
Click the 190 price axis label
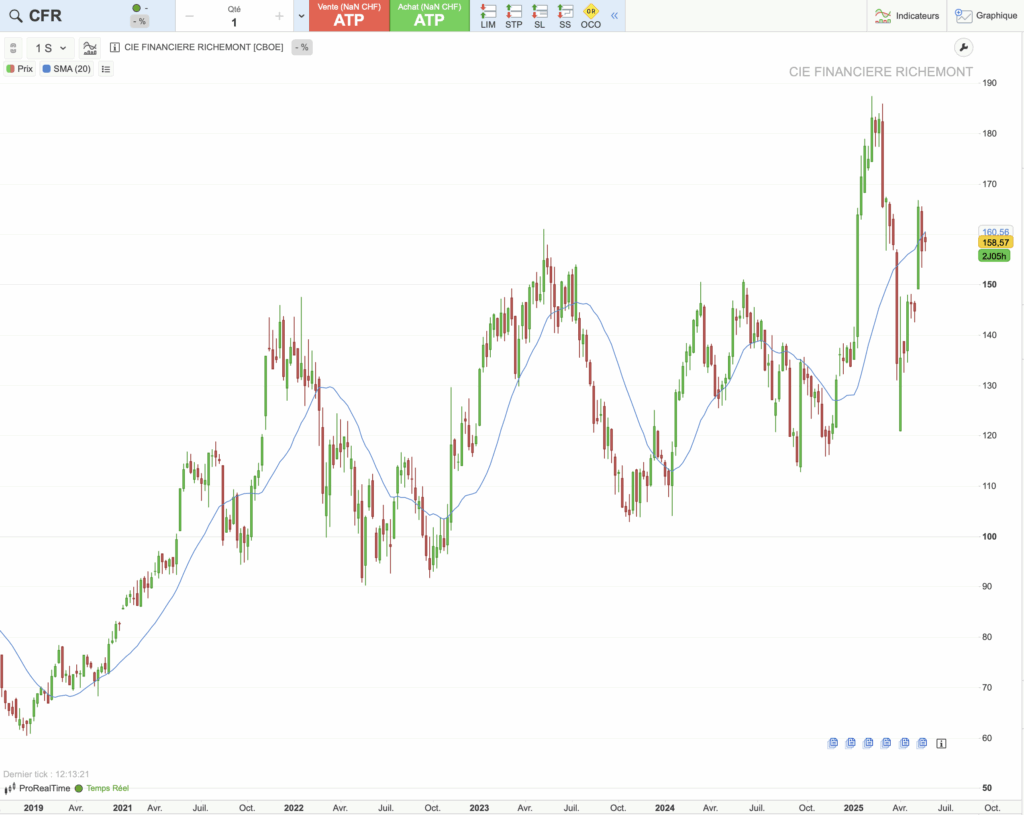pyautogui.click(x=989, y=83)
